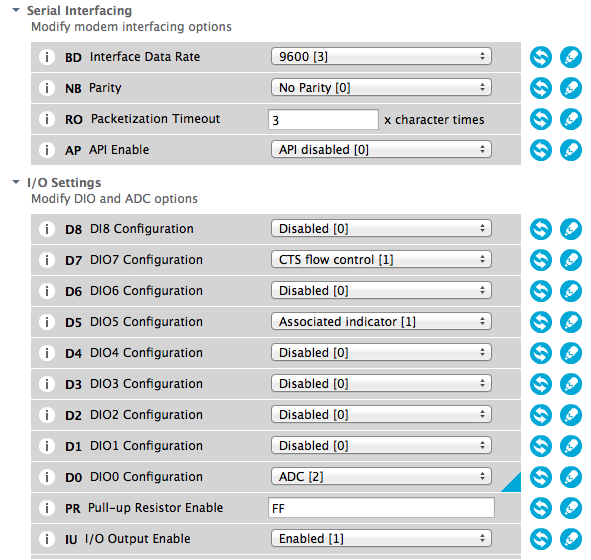This screenshot has width=591, height=560.
Task: Show info for NB Parity
Action: [x=47, y=88]
